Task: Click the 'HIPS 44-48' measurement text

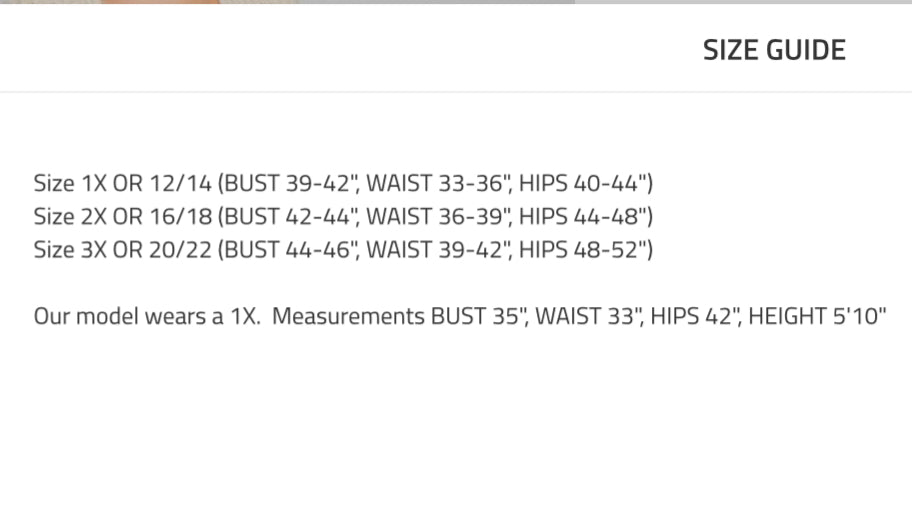Action: tap(583, 216)
